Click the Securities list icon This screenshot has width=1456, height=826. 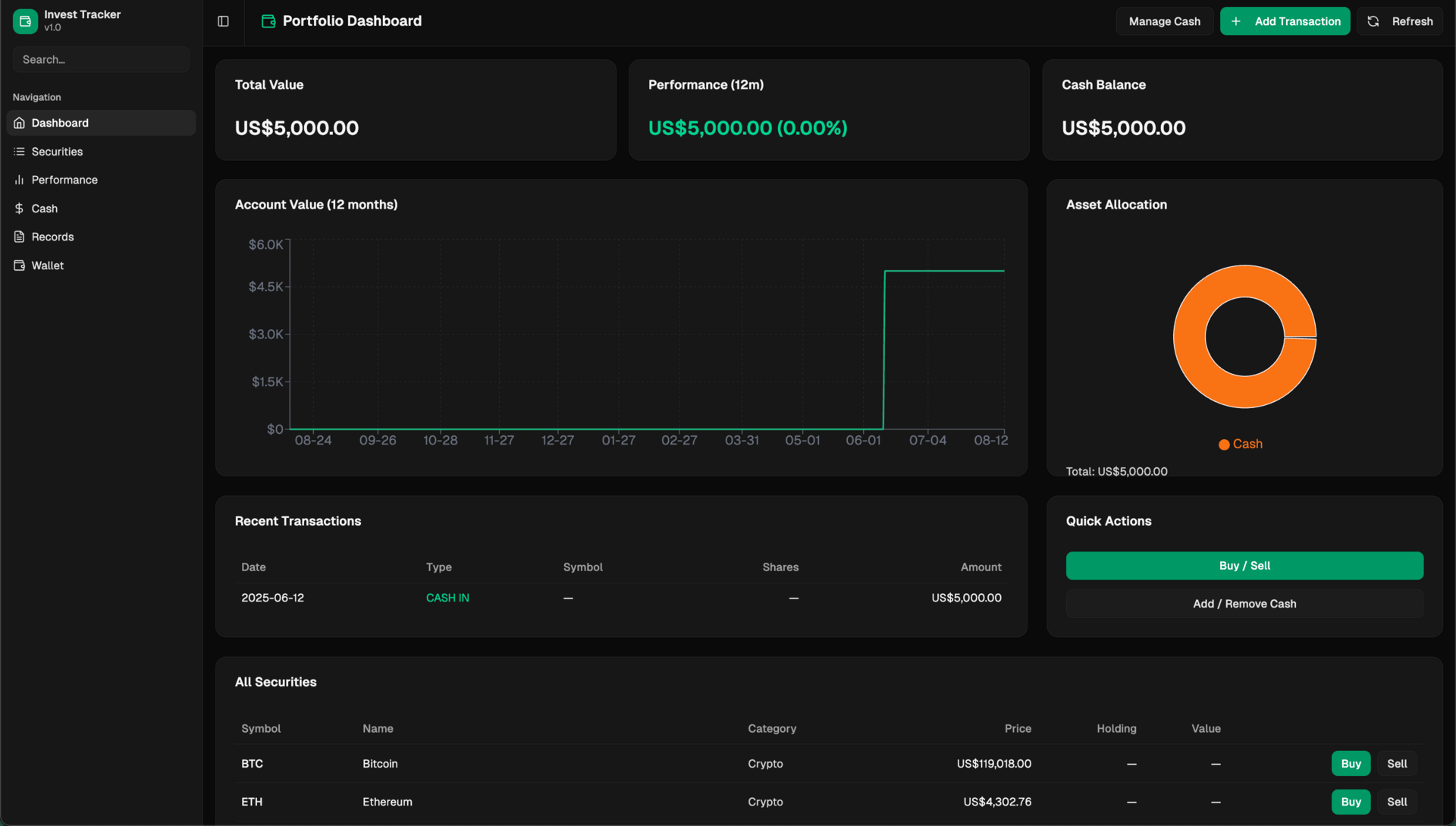20,152
